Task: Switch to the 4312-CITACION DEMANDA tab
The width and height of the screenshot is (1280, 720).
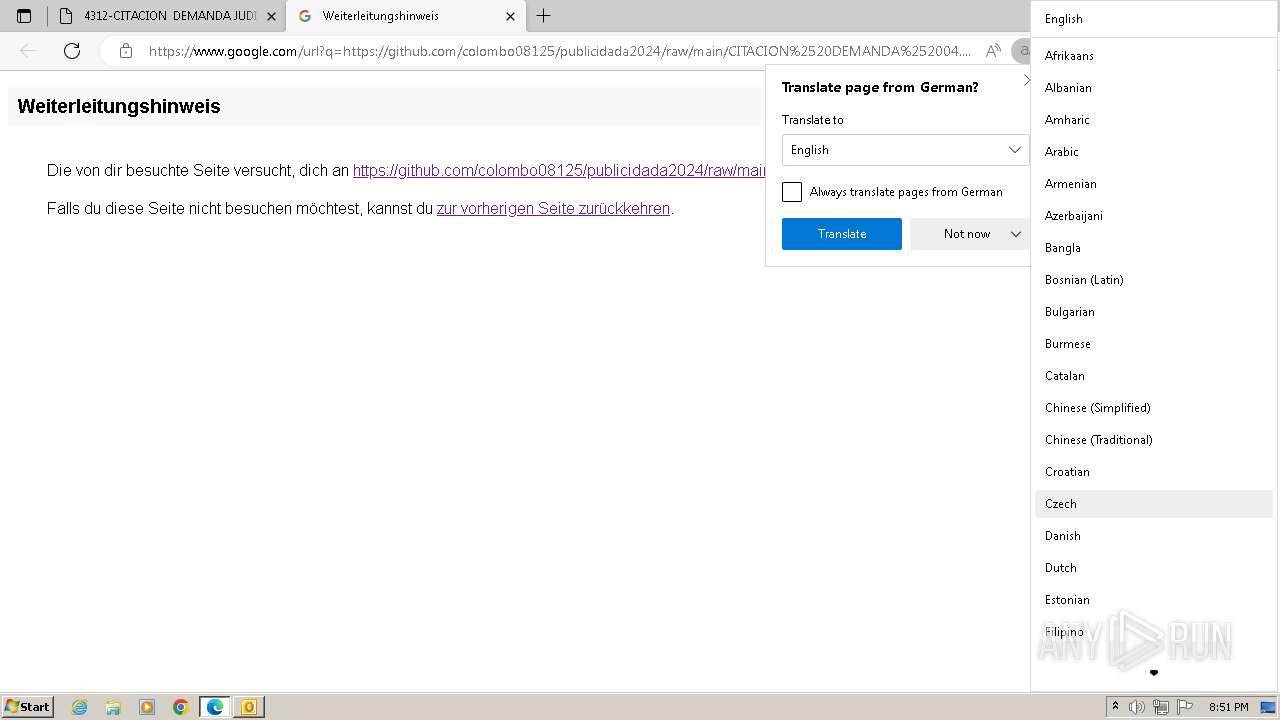Action: tap(168, 16)
